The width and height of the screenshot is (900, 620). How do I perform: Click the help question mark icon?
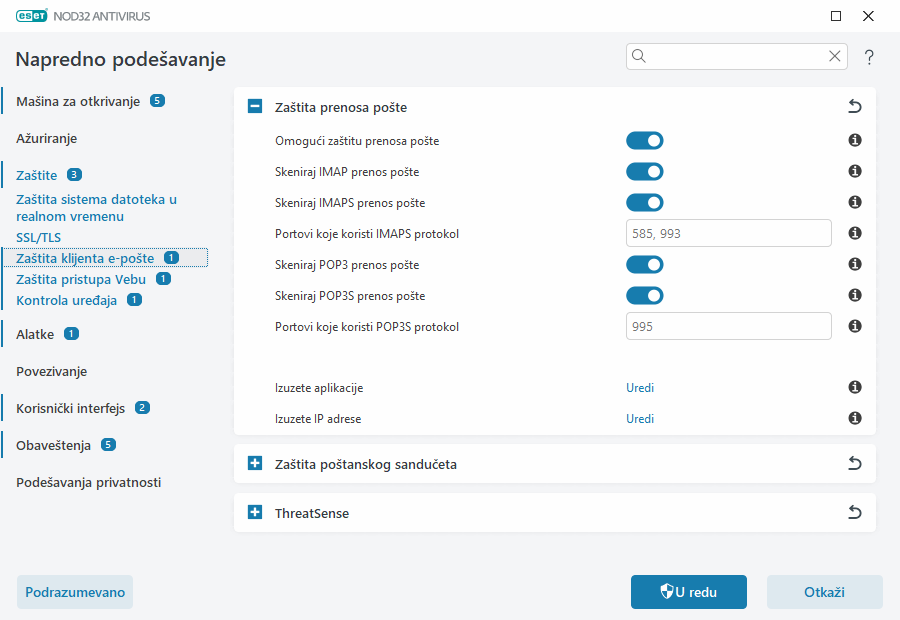pyautogui.click(x=869, y=57)
